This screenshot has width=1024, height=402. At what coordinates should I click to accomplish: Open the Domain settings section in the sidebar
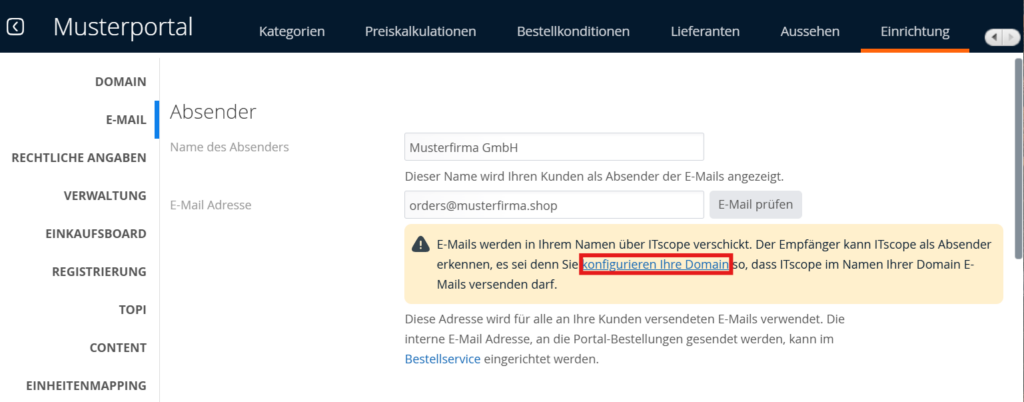coord(120,81)
